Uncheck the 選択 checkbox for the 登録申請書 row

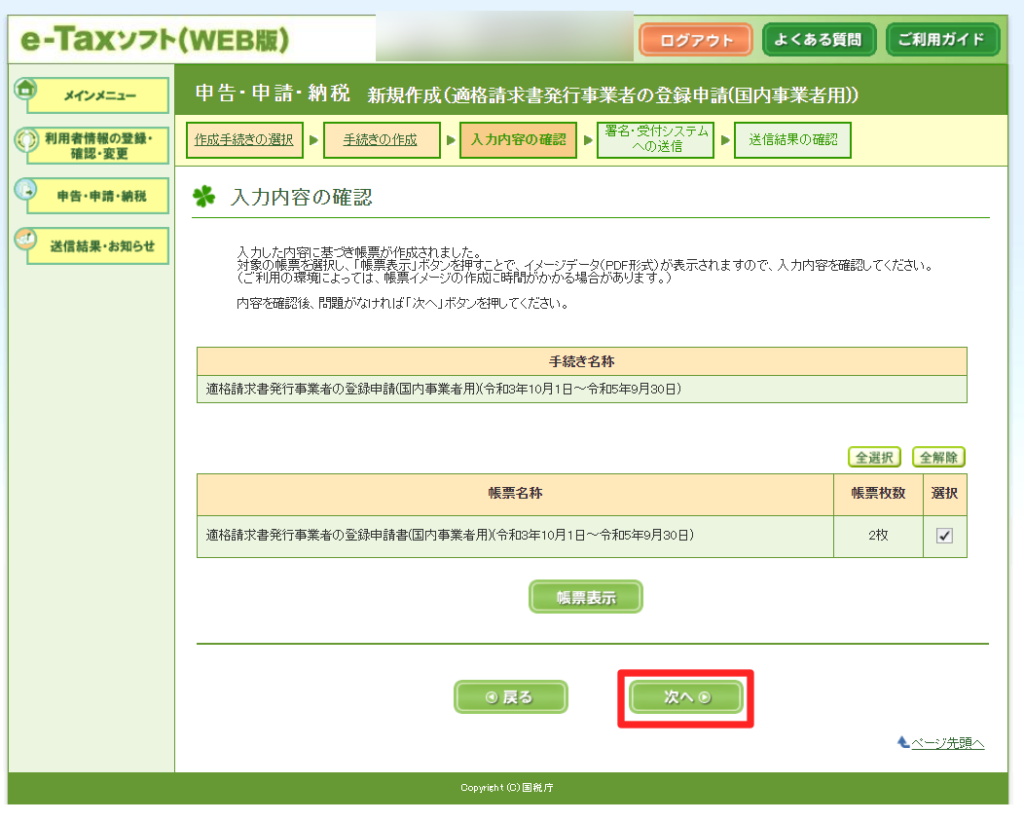tap(944, 536)
